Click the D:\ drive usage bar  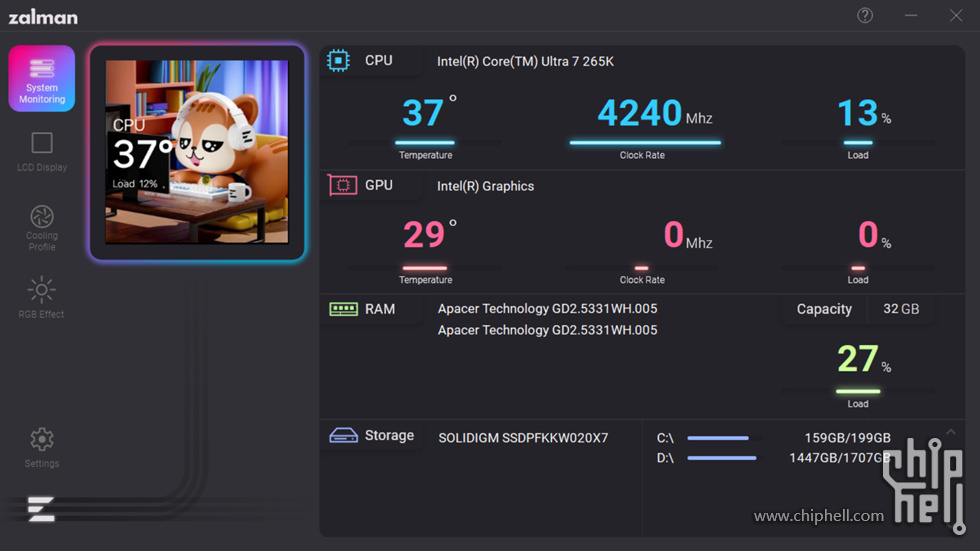(x=724, y=458)
